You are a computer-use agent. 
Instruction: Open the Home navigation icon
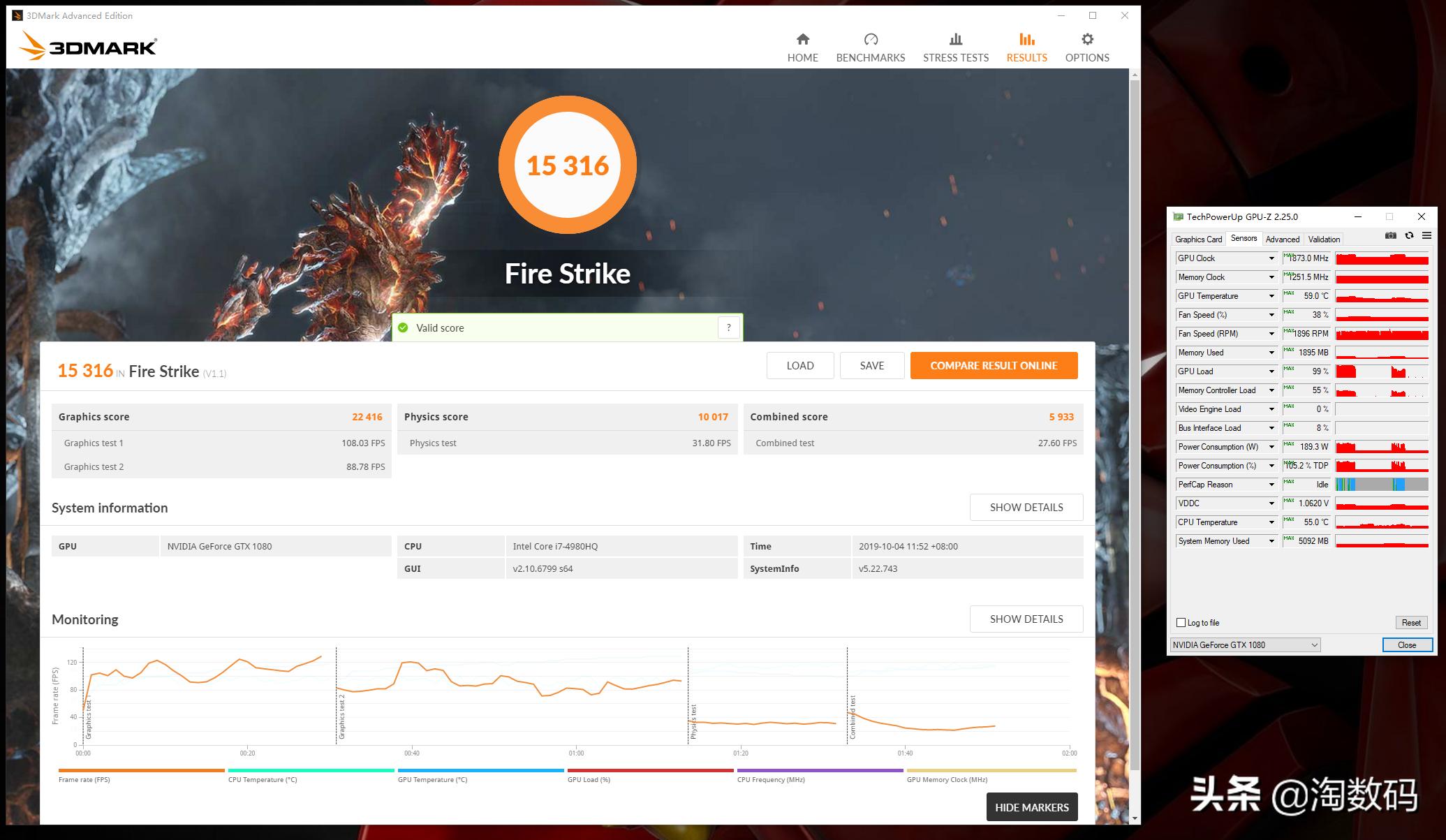click(x=802, y=40)
